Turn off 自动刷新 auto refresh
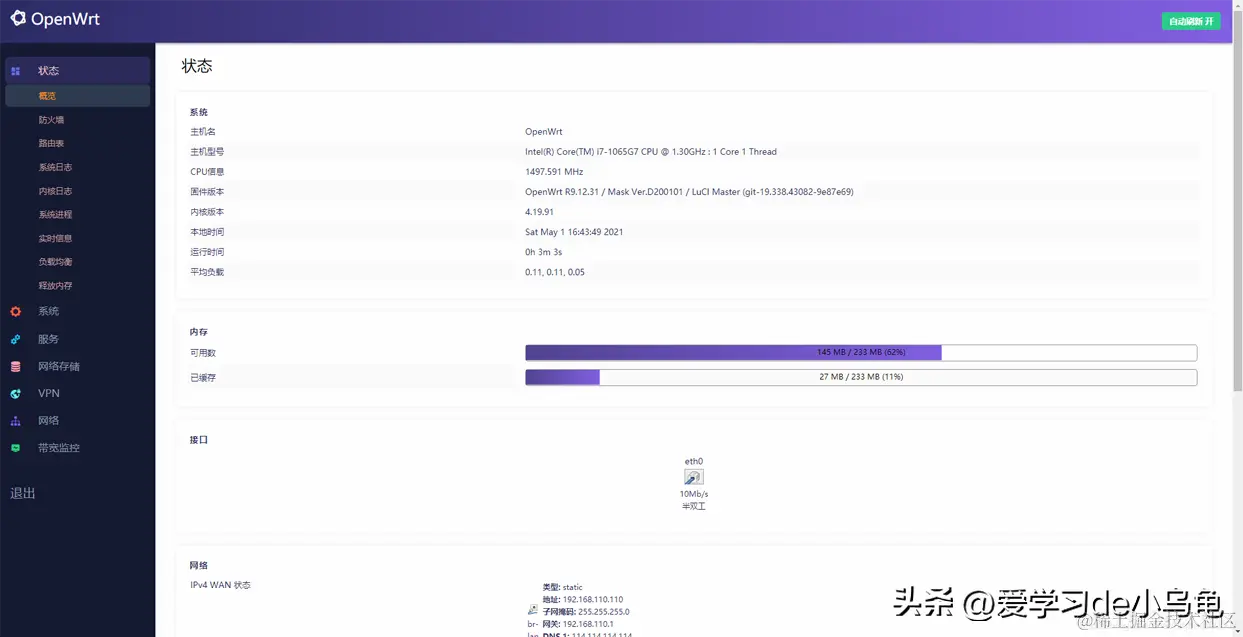The width and height of the screenshot is (1243, 637). click(1190, 20)
